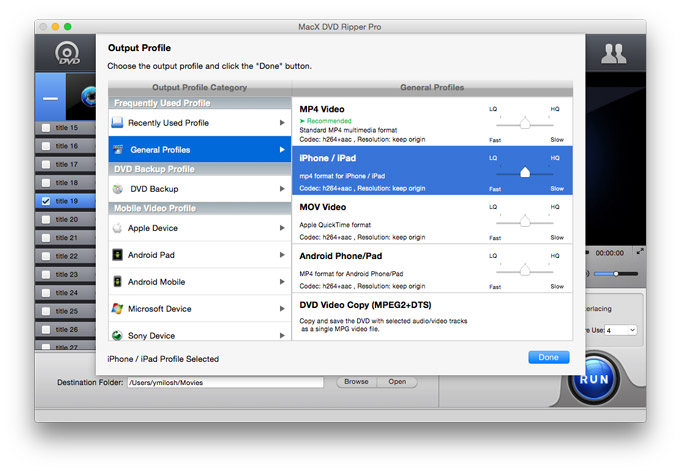Screen dimensions: 680x471
Task: Adjust Android Phone/Pad quality slider
Action: point(525,270)
